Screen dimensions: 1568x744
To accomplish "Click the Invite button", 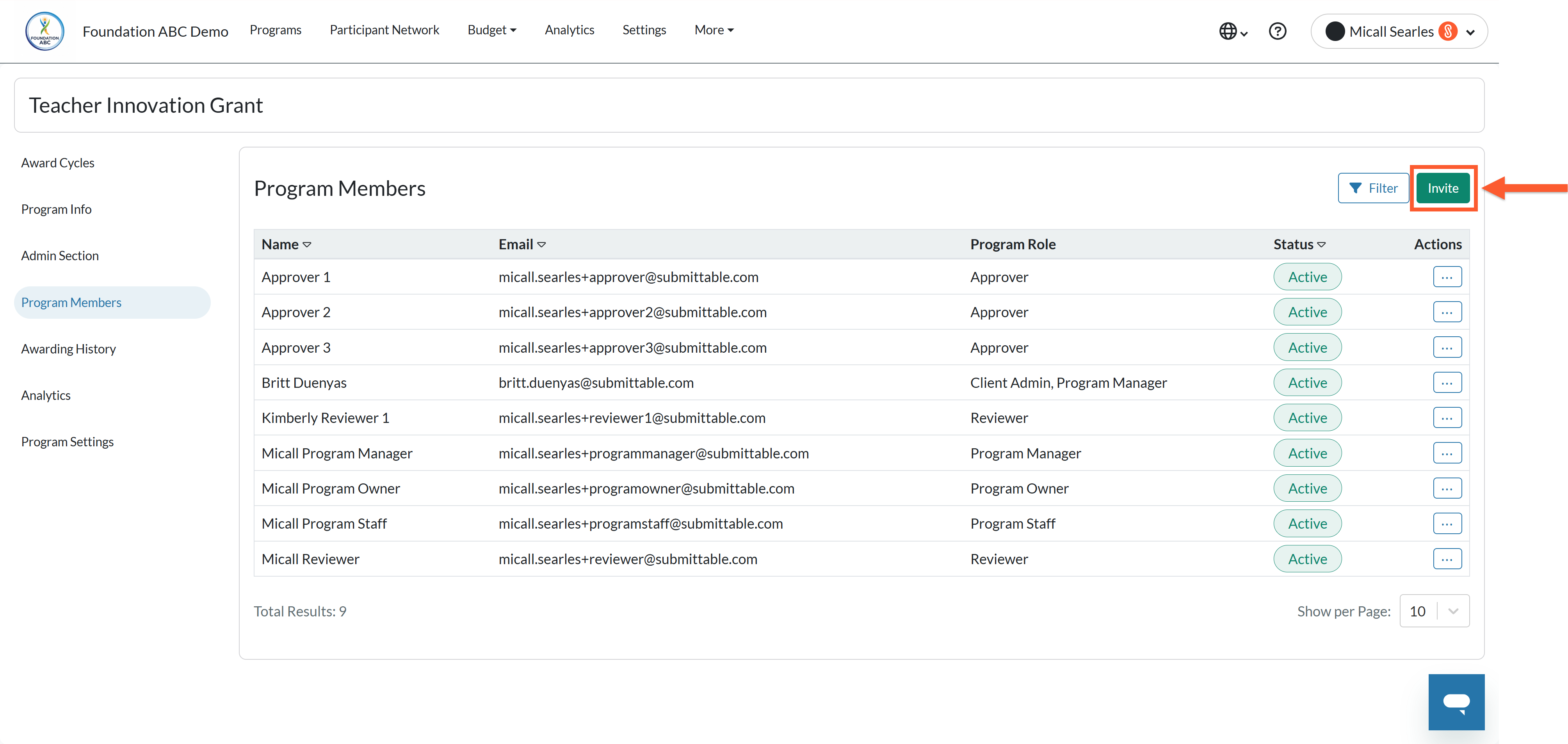I will (x=1443, y=188).
